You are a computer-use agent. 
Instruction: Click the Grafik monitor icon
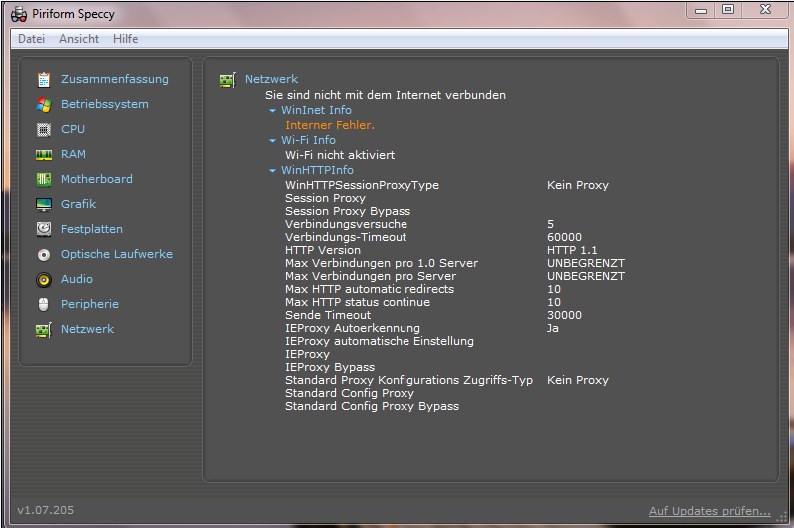tap(44, 205)
